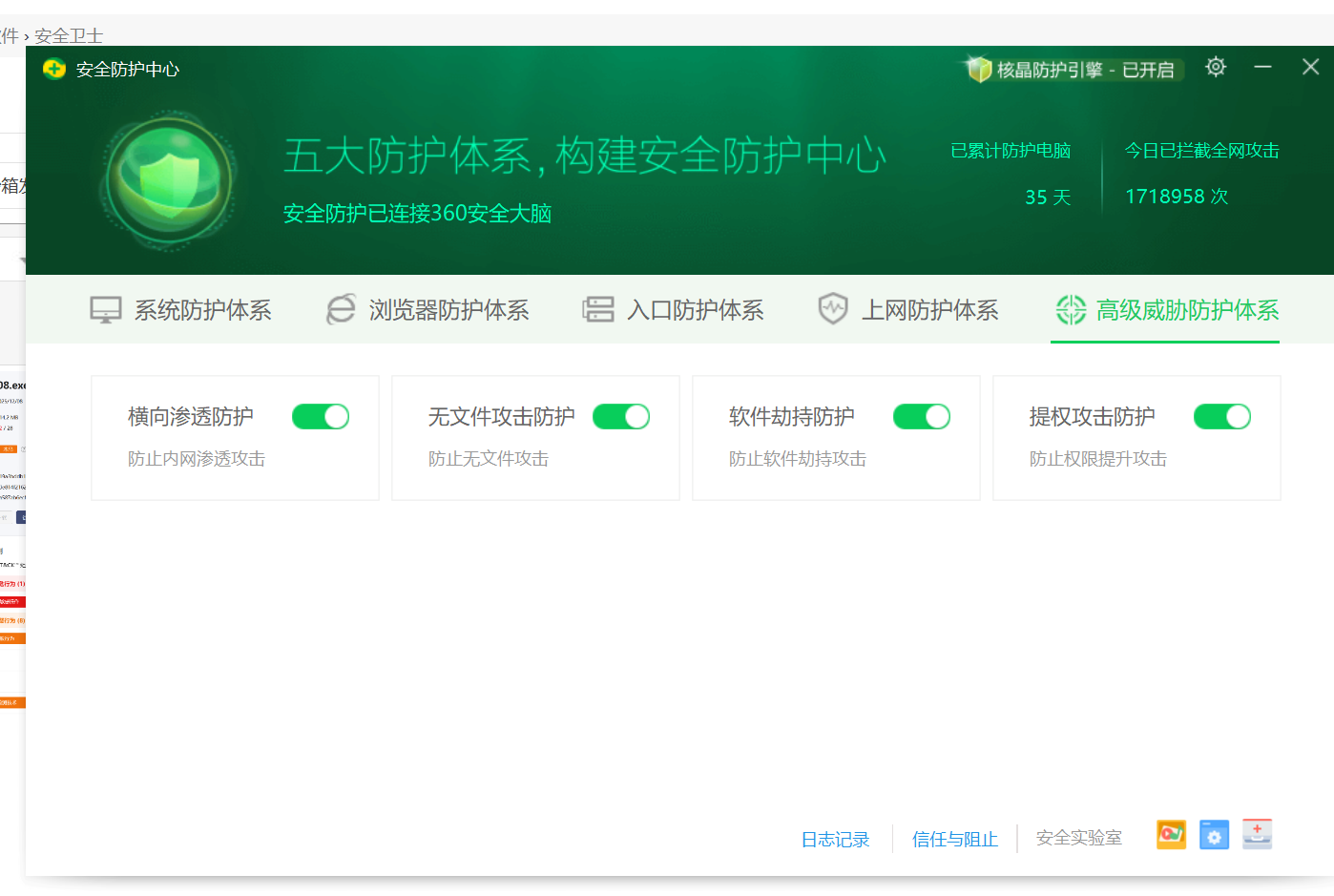Toggle 无文件攻击防护 switch
This screenshot has width=1334, height=896.
(621, 417)
